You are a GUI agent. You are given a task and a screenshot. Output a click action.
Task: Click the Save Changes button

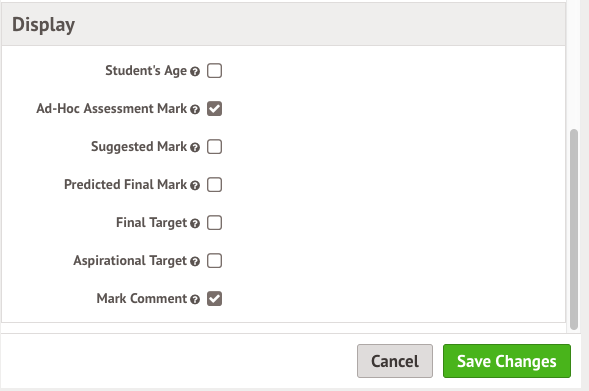pos(507,361)
